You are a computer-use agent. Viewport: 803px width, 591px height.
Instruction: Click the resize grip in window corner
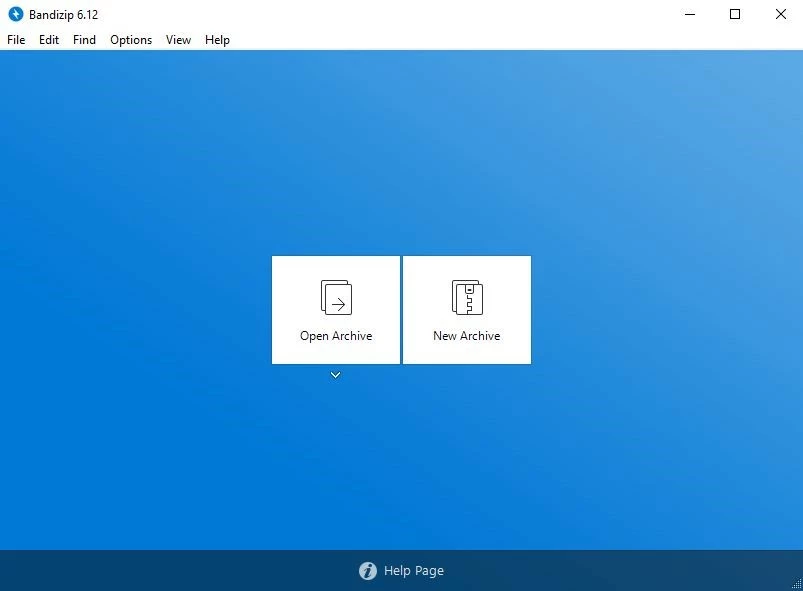point(797,585)
